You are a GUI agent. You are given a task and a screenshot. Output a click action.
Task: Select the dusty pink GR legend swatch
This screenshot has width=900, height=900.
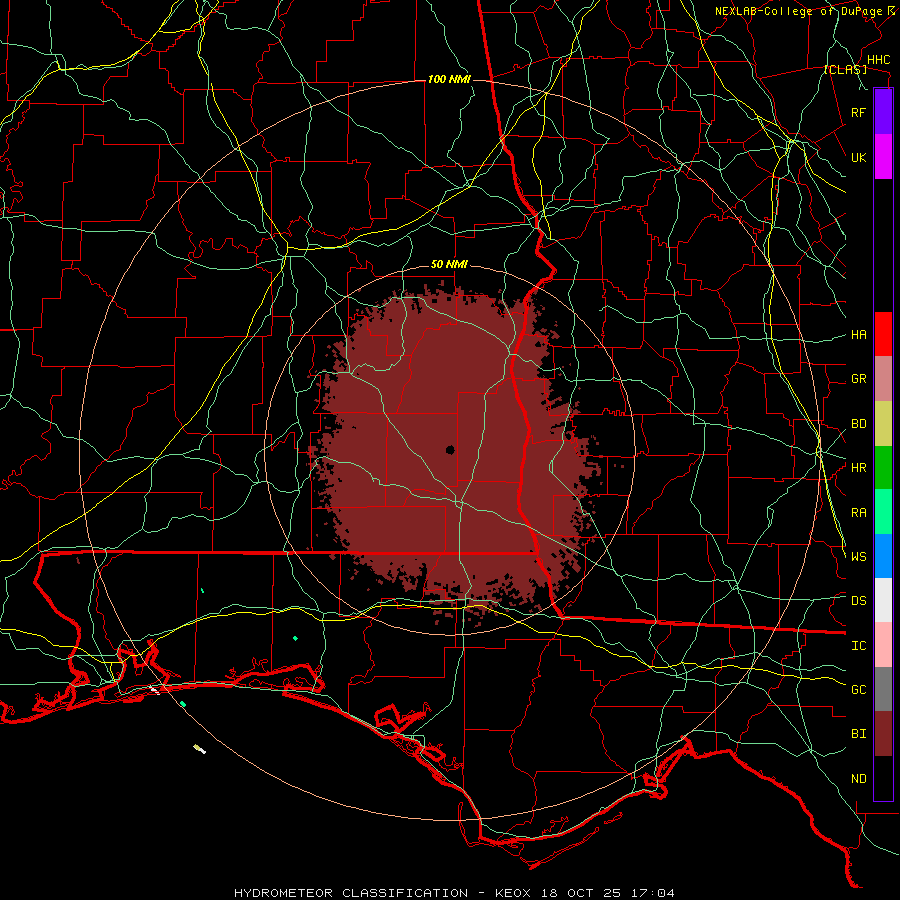[x=883, y=379]
